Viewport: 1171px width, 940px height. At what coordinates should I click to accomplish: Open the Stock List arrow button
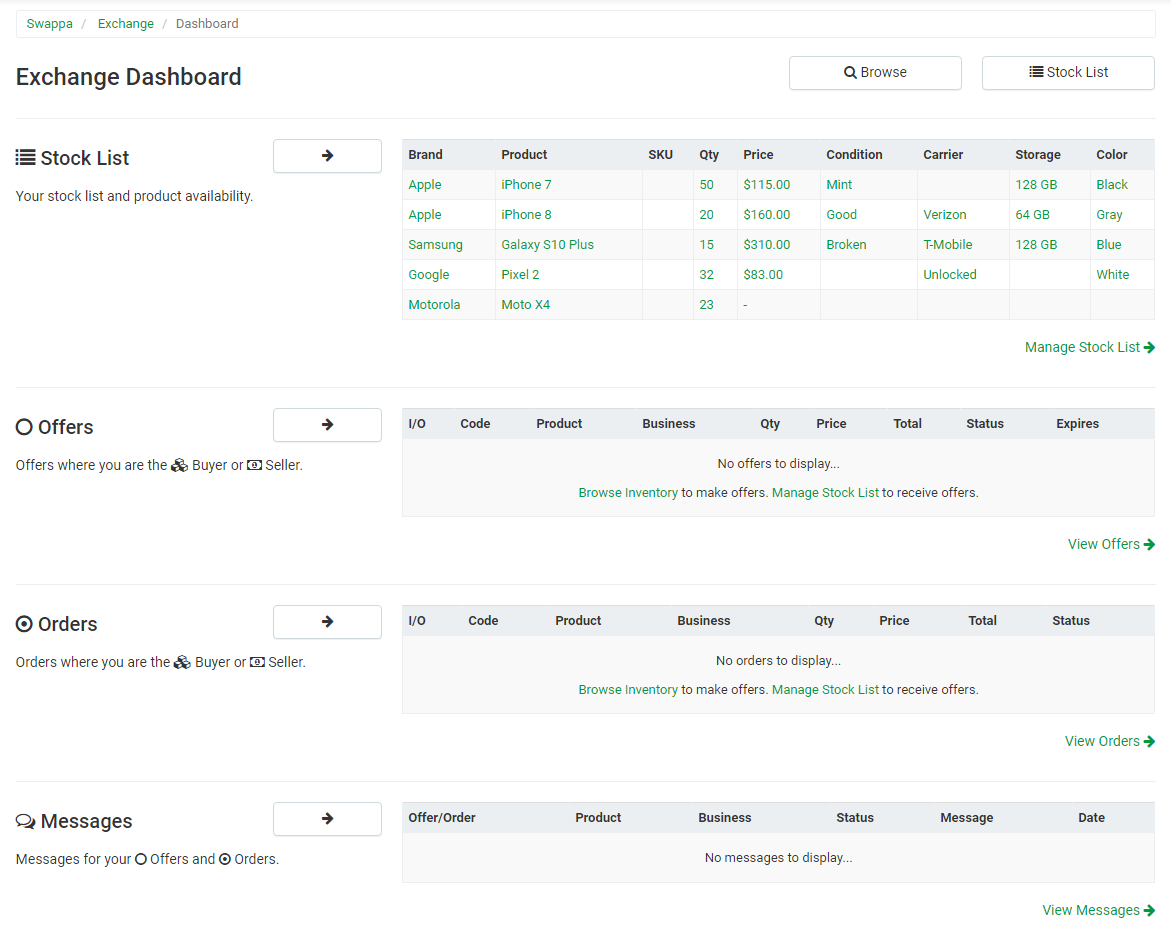327,156
